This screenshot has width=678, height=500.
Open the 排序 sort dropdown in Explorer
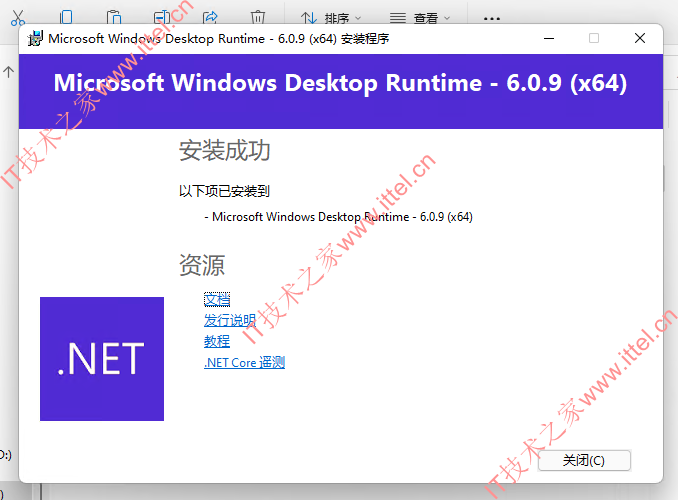click(x=331, y=18)
